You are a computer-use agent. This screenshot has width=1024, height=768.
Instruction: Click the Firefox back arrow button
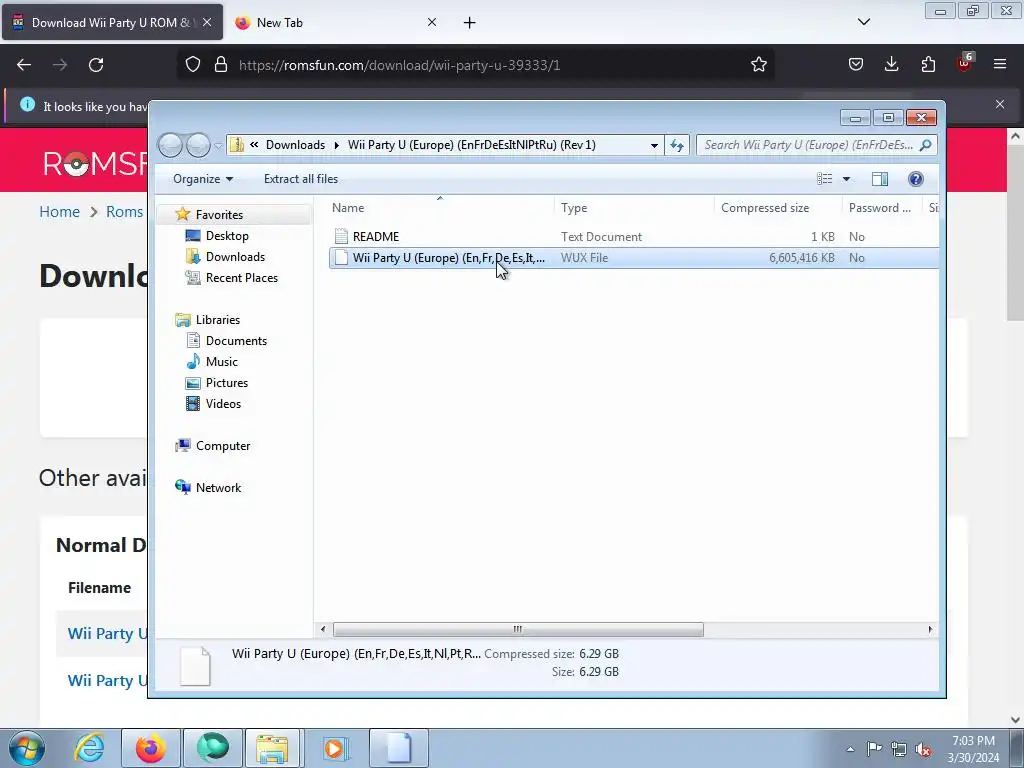coord(24,65)
